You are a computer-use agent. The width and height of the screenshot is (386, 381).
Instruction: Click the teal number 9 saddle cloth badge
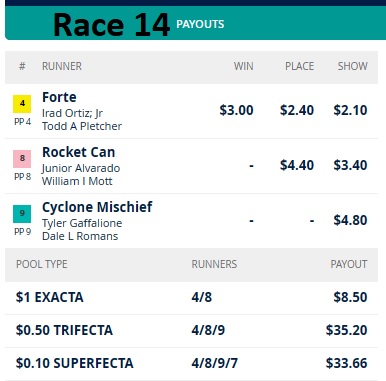(22, 214)
